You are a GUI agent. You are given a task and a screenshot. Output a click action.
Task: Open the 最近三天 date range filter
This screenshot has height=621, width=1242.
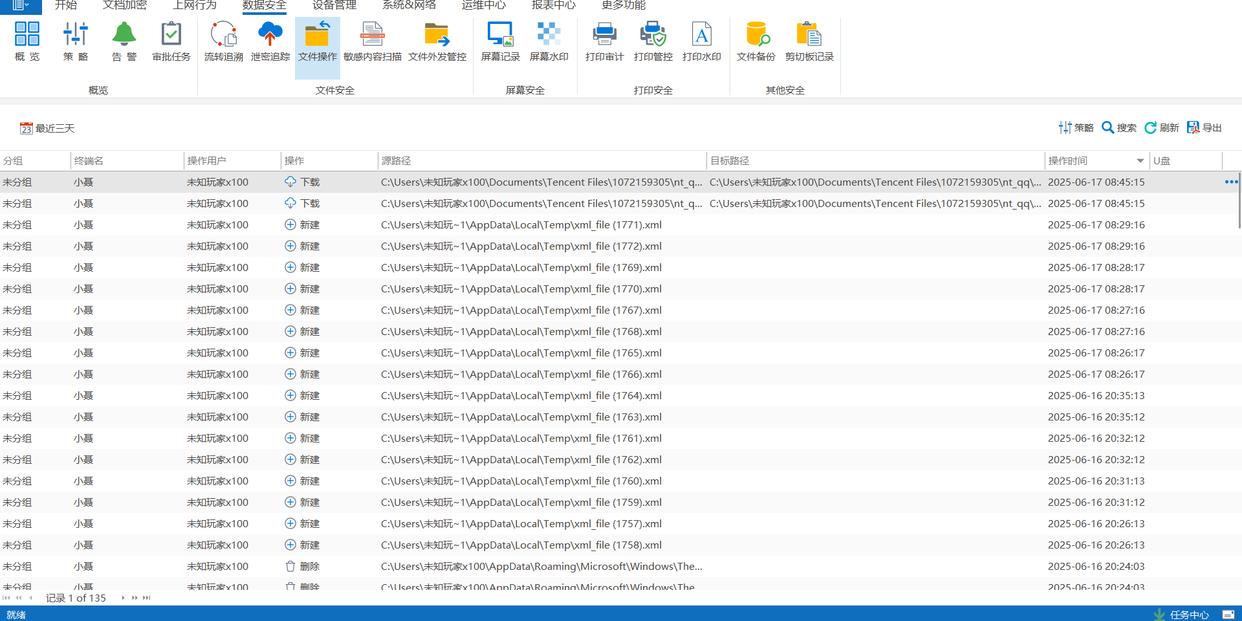coord(47,128)
